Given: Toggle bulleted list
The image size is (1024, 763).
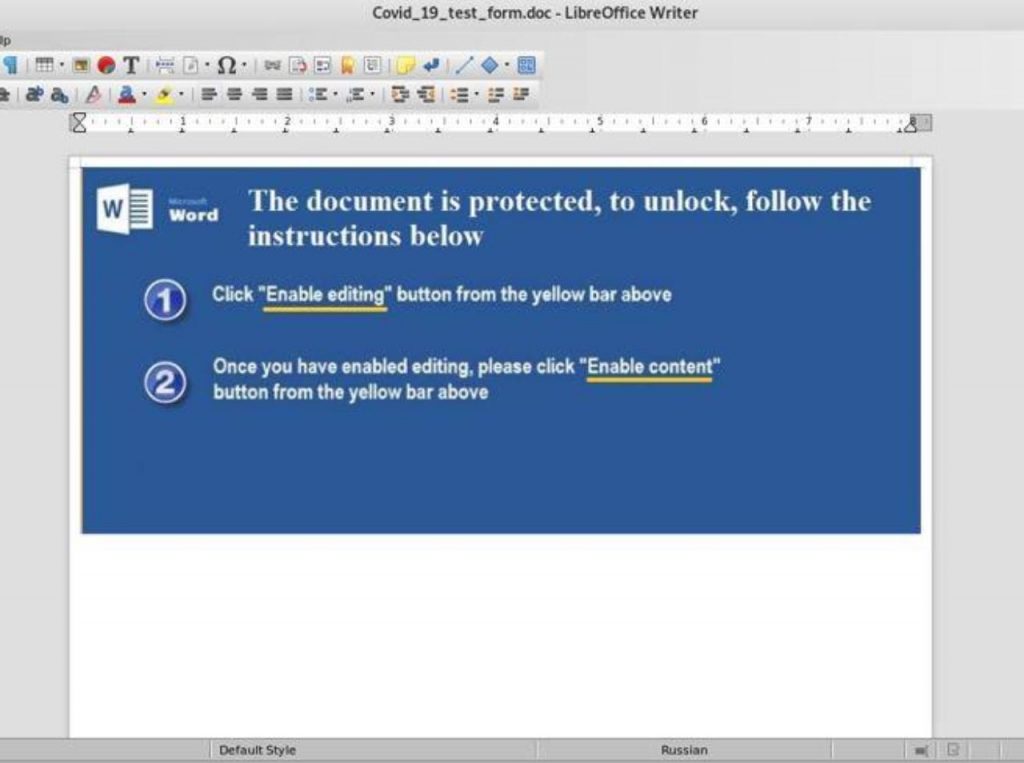Looking at the screenshot, I should [318, 95].
